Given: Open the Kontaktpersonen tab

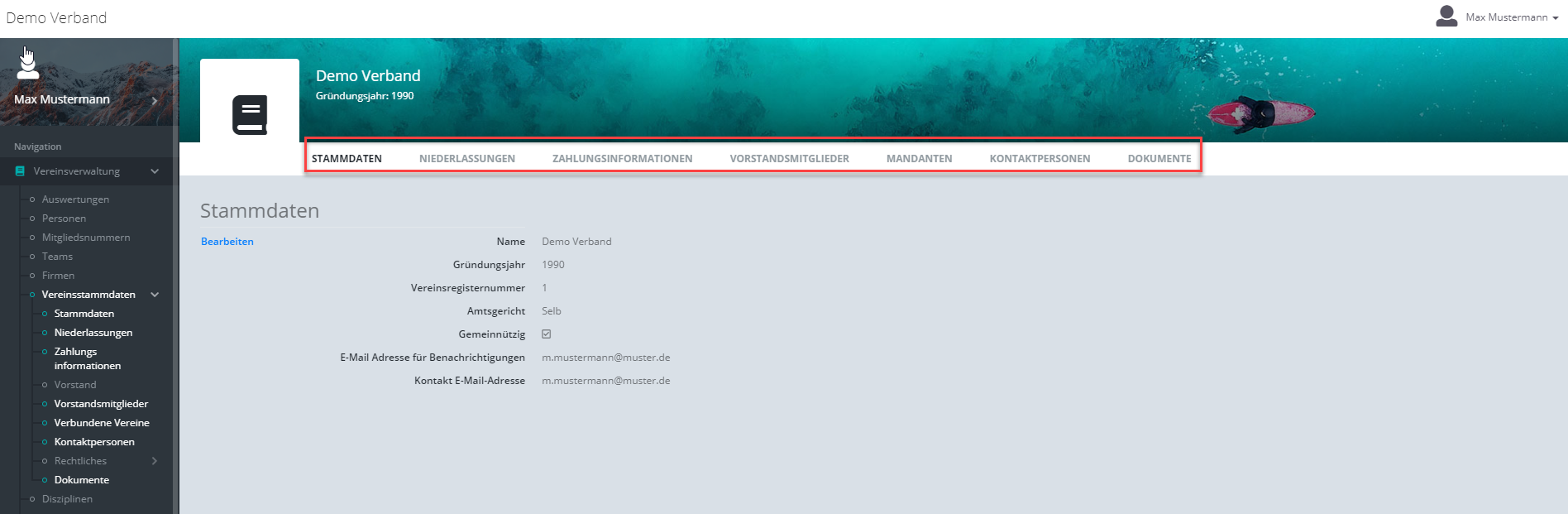Looking at the screenshot, I should 1040,159.
